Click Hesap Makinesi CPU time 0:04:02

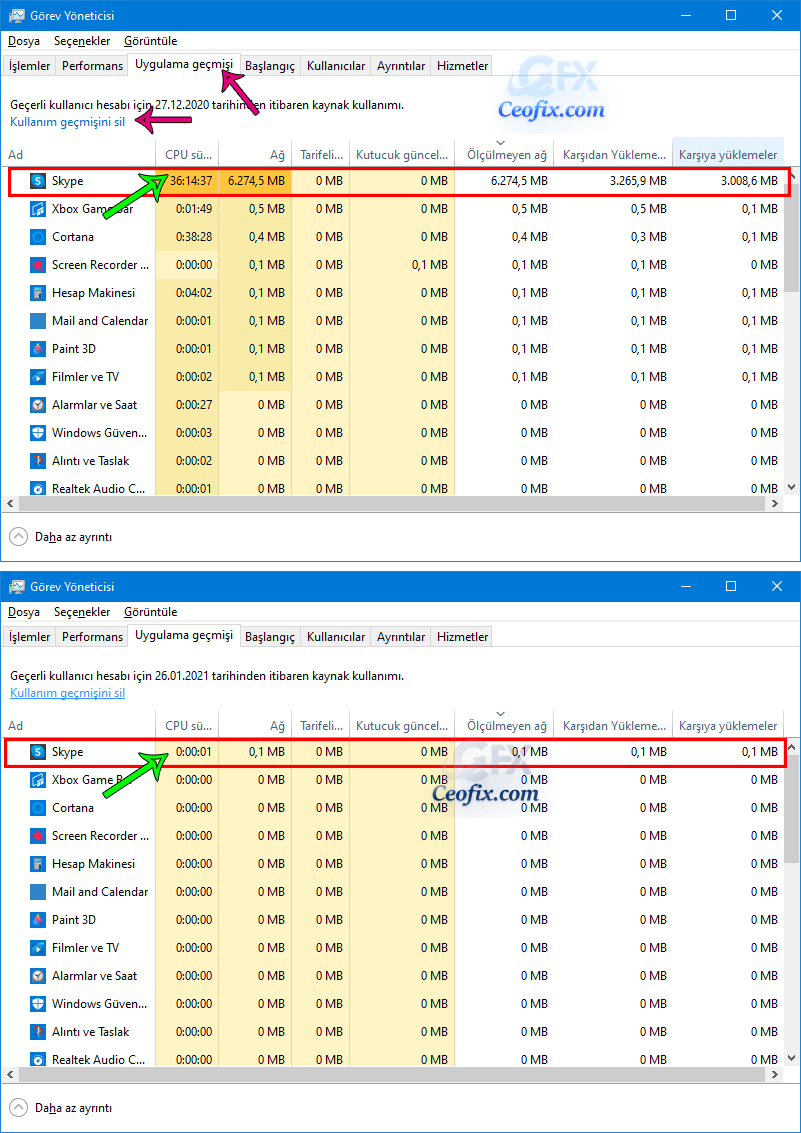(x=194, y=293)
